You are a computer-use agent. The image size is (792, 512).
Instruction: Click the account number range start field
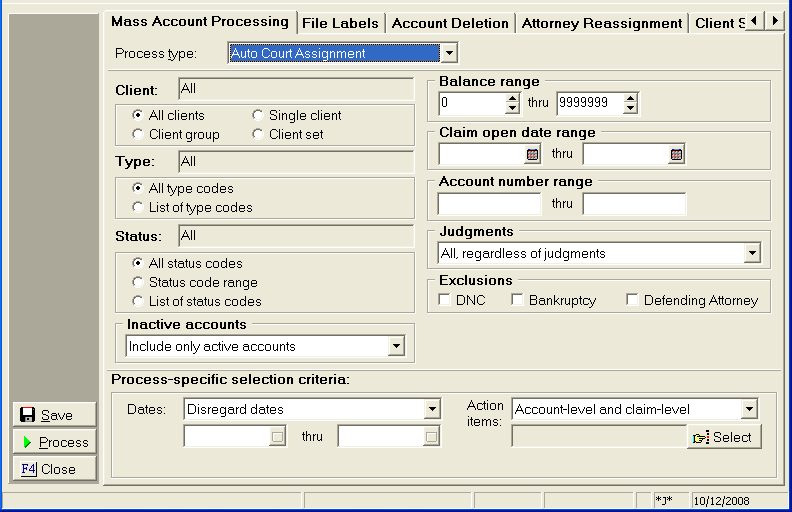click(489, 204)
